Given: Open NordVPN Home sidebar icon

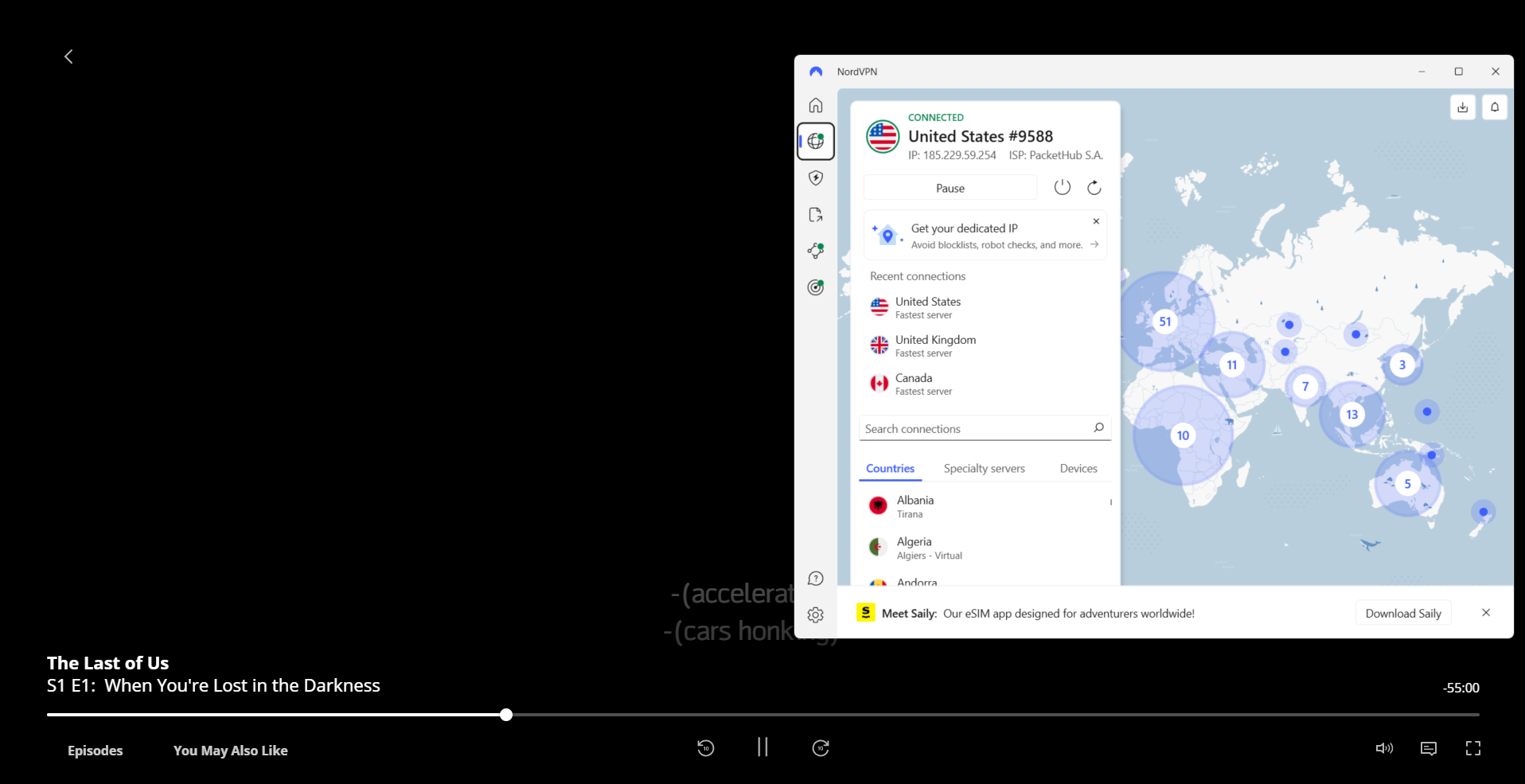Looking at the screenshot, I should pyautogui.click(x=816, y=105).
